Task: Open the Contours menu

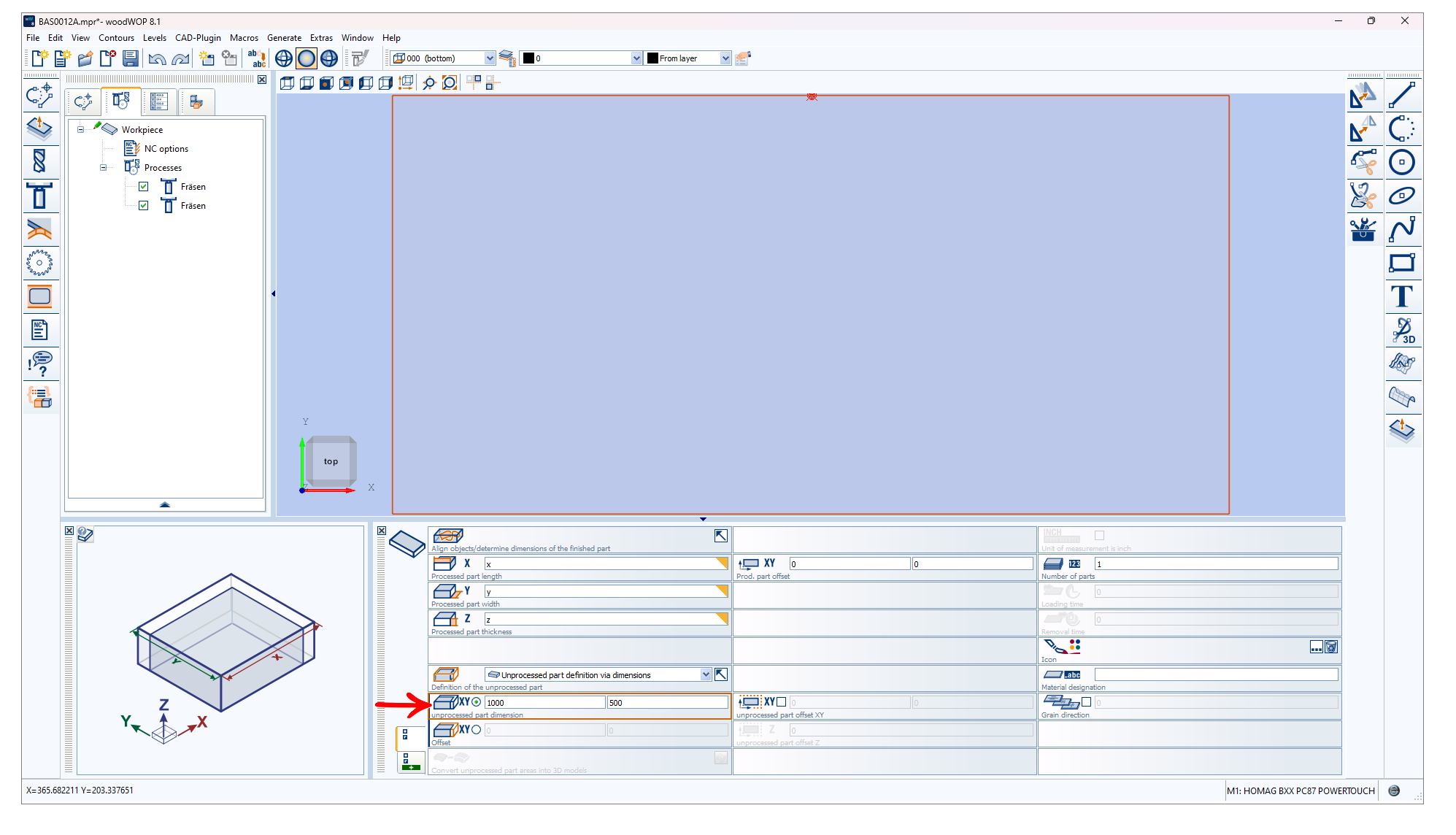Action: point(116,38)
